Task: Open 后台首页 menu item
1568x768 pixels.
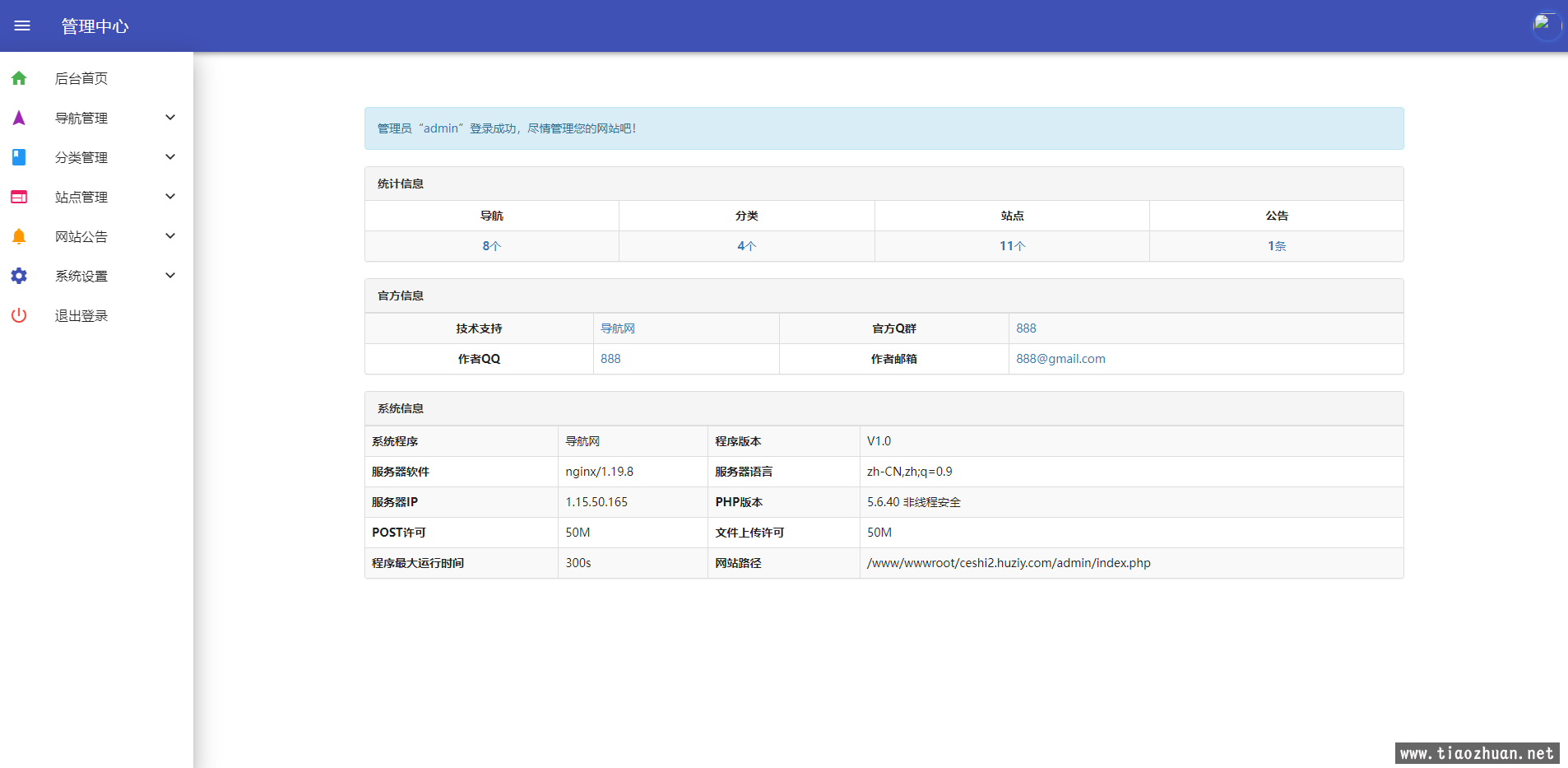Action: click(x=96, y=78)
